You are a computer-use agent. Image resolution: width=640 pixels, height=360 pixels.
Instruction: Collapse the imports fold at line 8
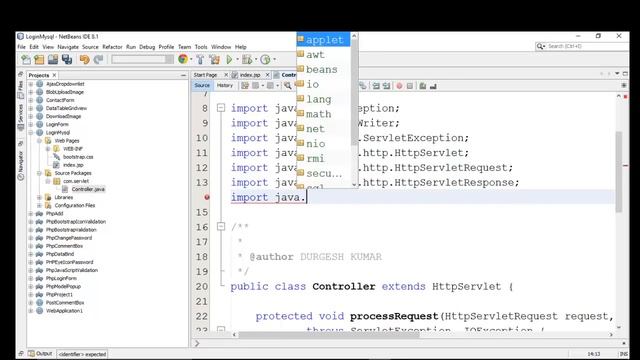click(x=221, y=108)
